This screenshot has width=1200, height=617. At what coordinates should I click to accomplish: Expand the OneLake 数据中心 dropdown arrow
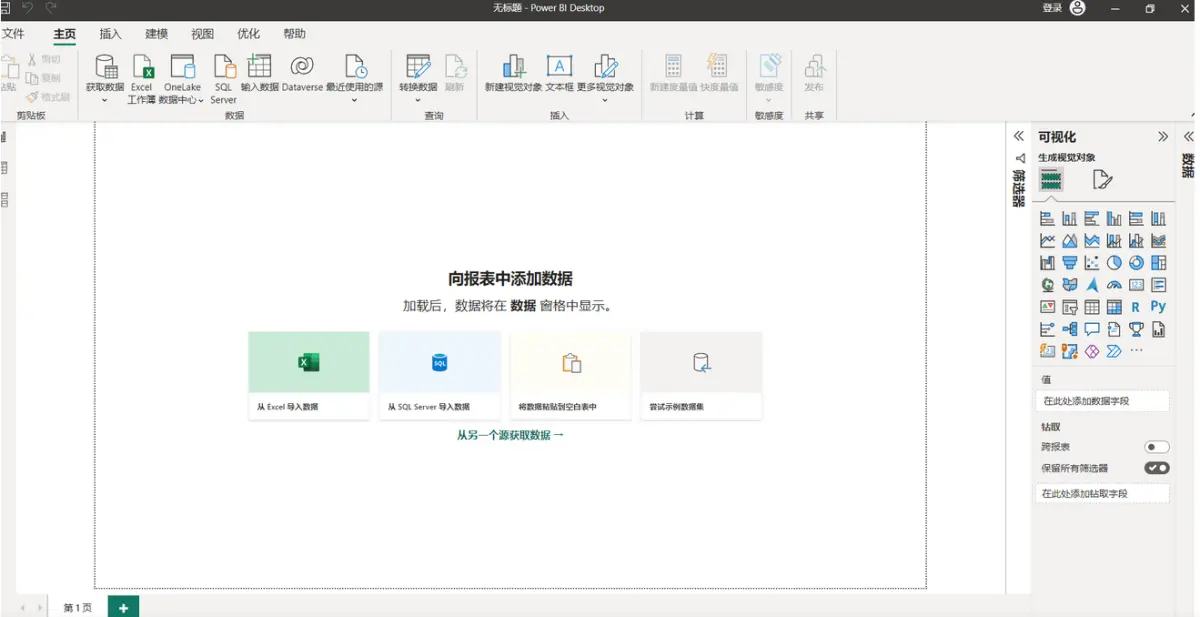tap(200, 100)
